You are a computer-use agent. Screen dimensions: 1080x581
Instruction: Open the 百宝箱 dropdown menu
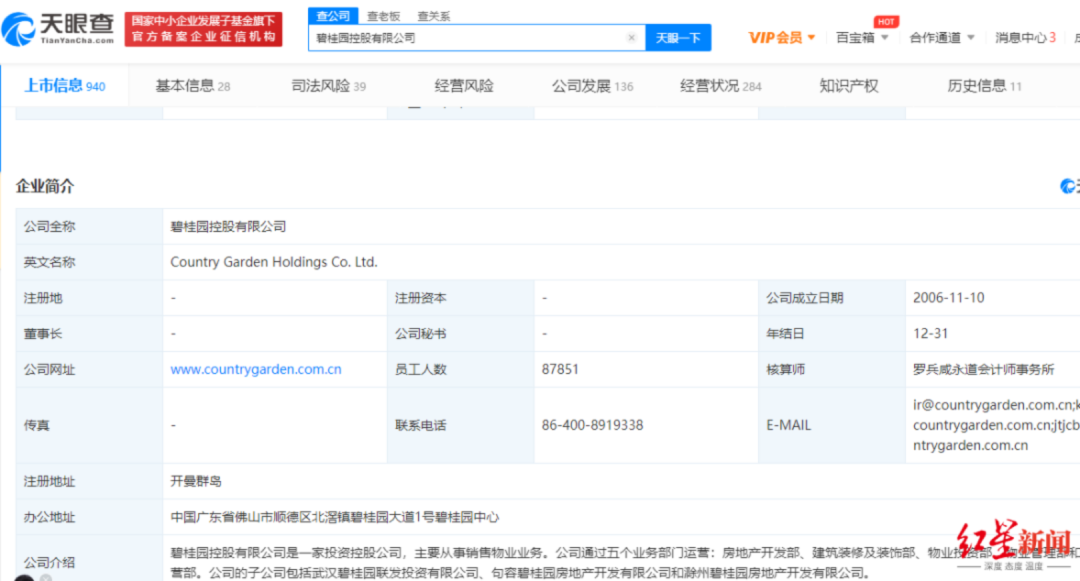coord(857,36)
